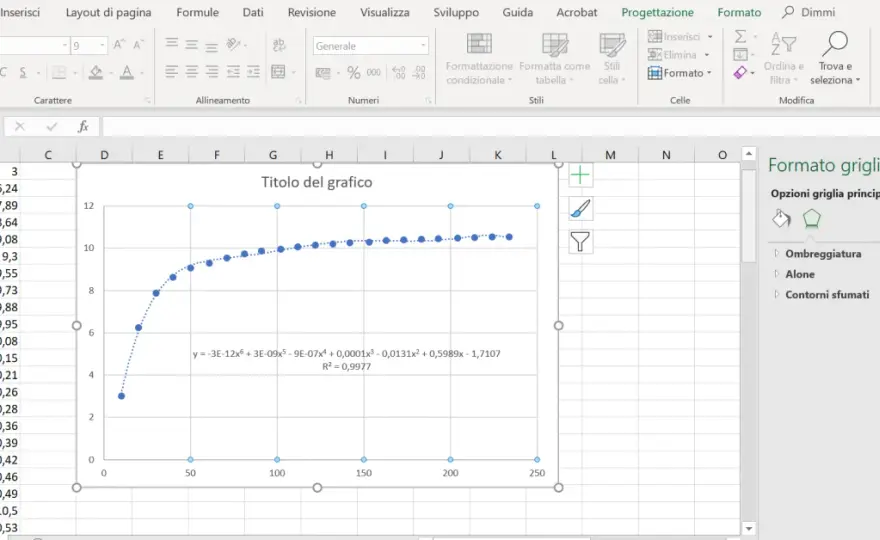Click the insert function fx button

pyautogui.click(x=83, y=127)
